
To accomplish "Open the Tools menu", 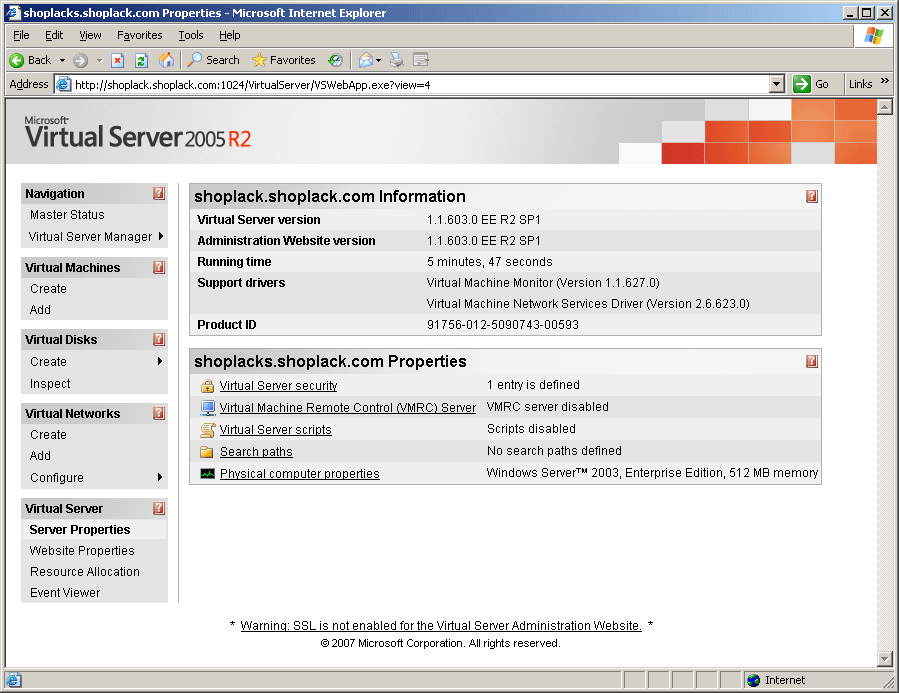I will [x=190, y=36].
